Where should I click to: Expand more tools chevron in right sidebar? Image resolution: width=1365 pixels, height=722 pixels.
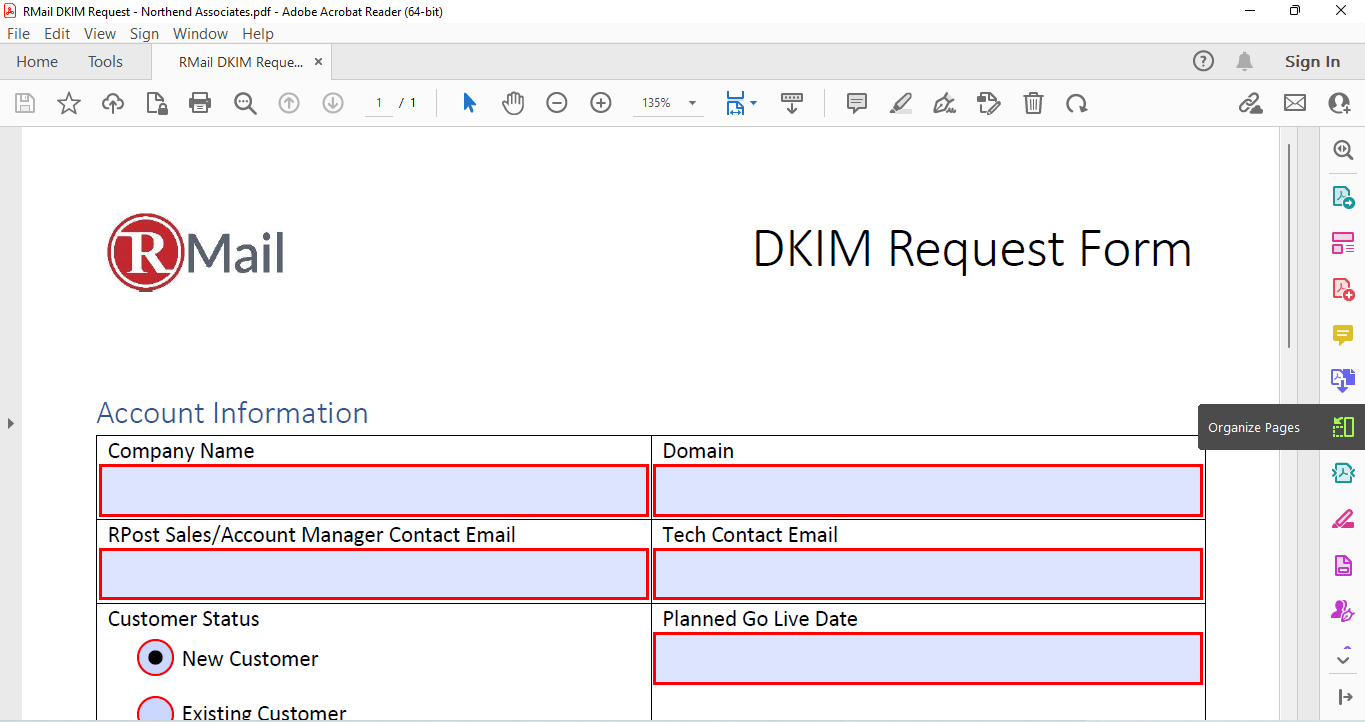click(1344, 658)
